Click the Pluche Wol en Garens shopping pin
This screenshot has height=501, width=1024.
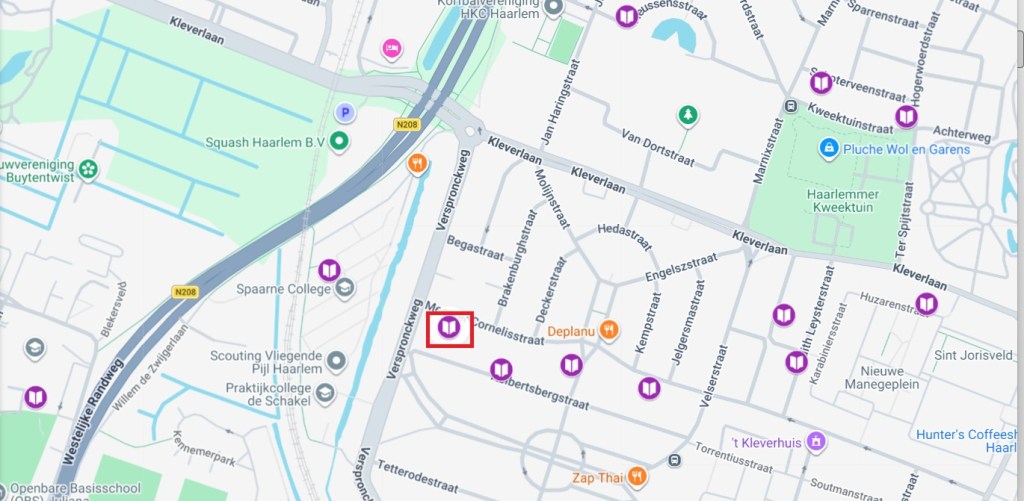(829, 148)
